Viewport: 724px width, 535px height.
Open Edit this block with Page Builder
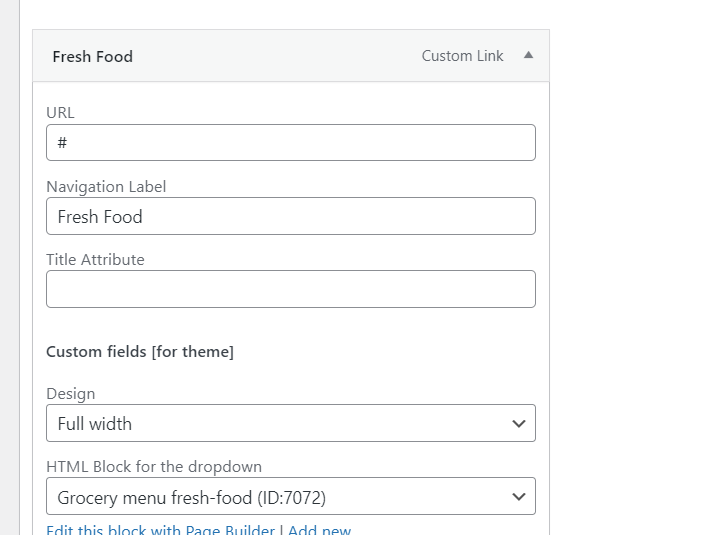coord(160,530)
